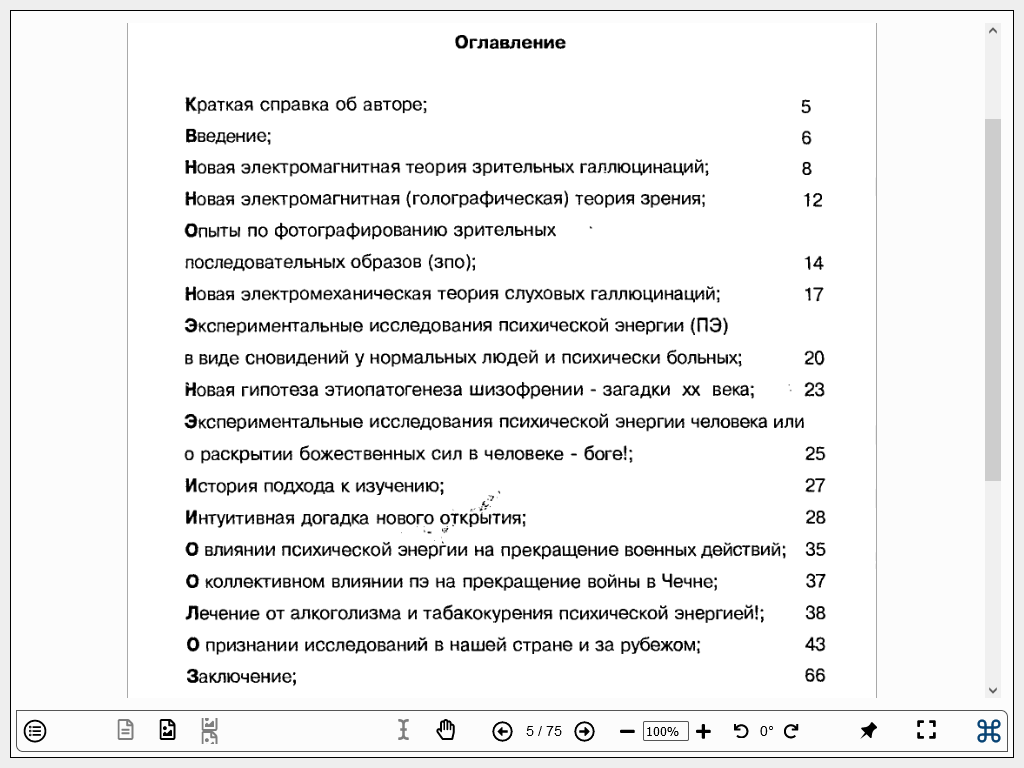Click the прекращение военных действий entry
The image size is (1024, 768).
[x=486, y=550]
